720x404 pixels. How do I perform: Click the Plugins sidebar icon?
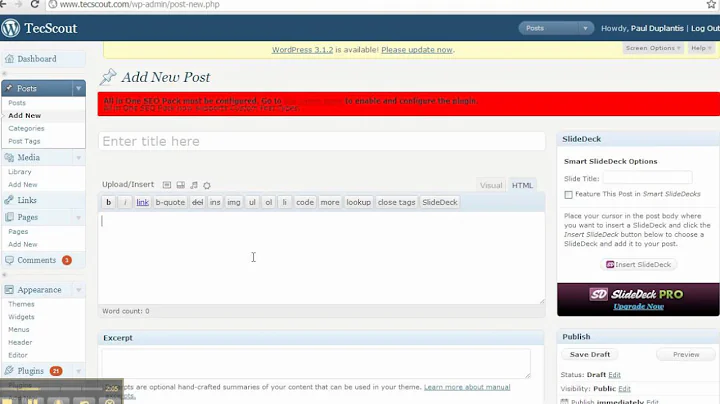(9, 370)
